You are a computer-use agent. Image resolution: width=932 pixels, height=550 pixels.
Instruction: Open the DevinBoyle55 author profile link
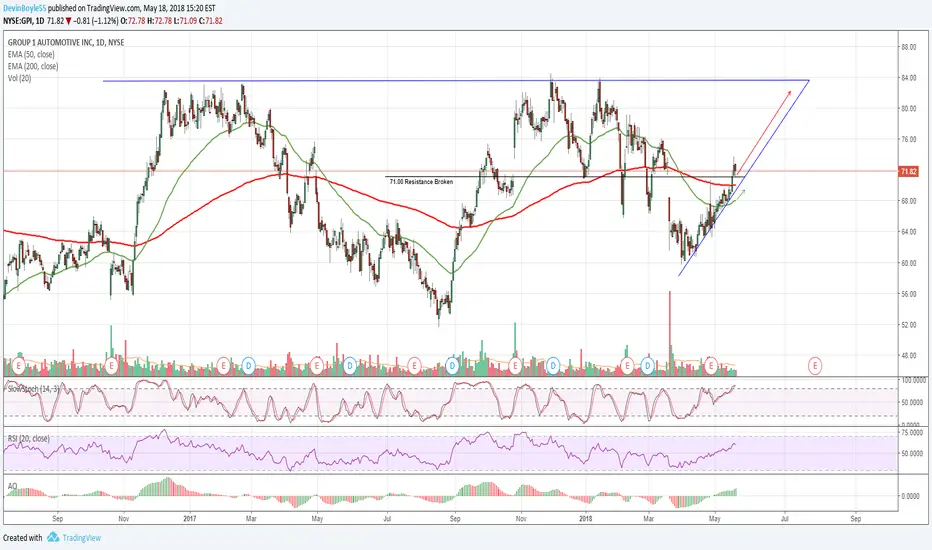click(24, 8)
